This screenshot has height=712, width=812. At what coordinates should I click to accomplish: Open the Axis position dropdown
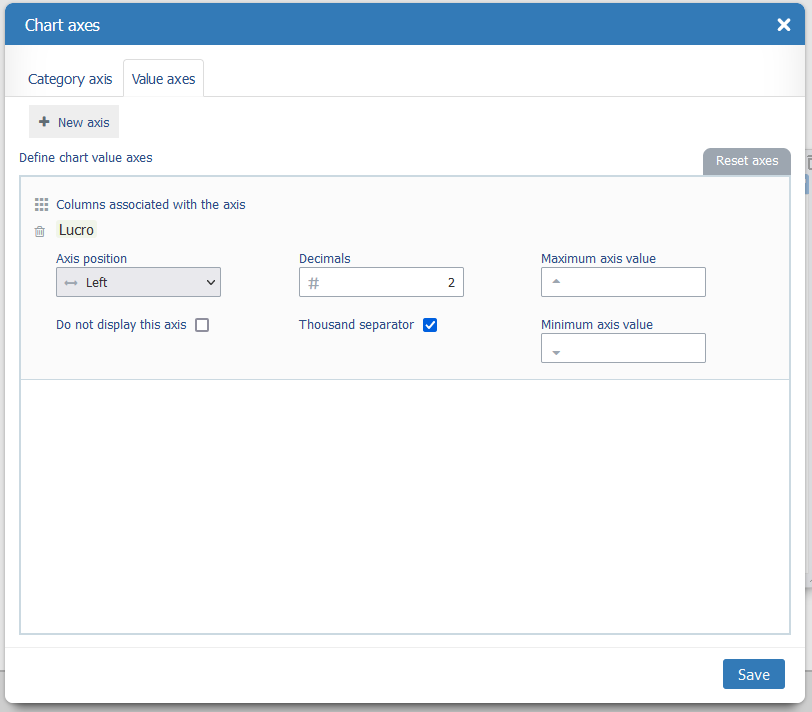(x=138, y=283)
